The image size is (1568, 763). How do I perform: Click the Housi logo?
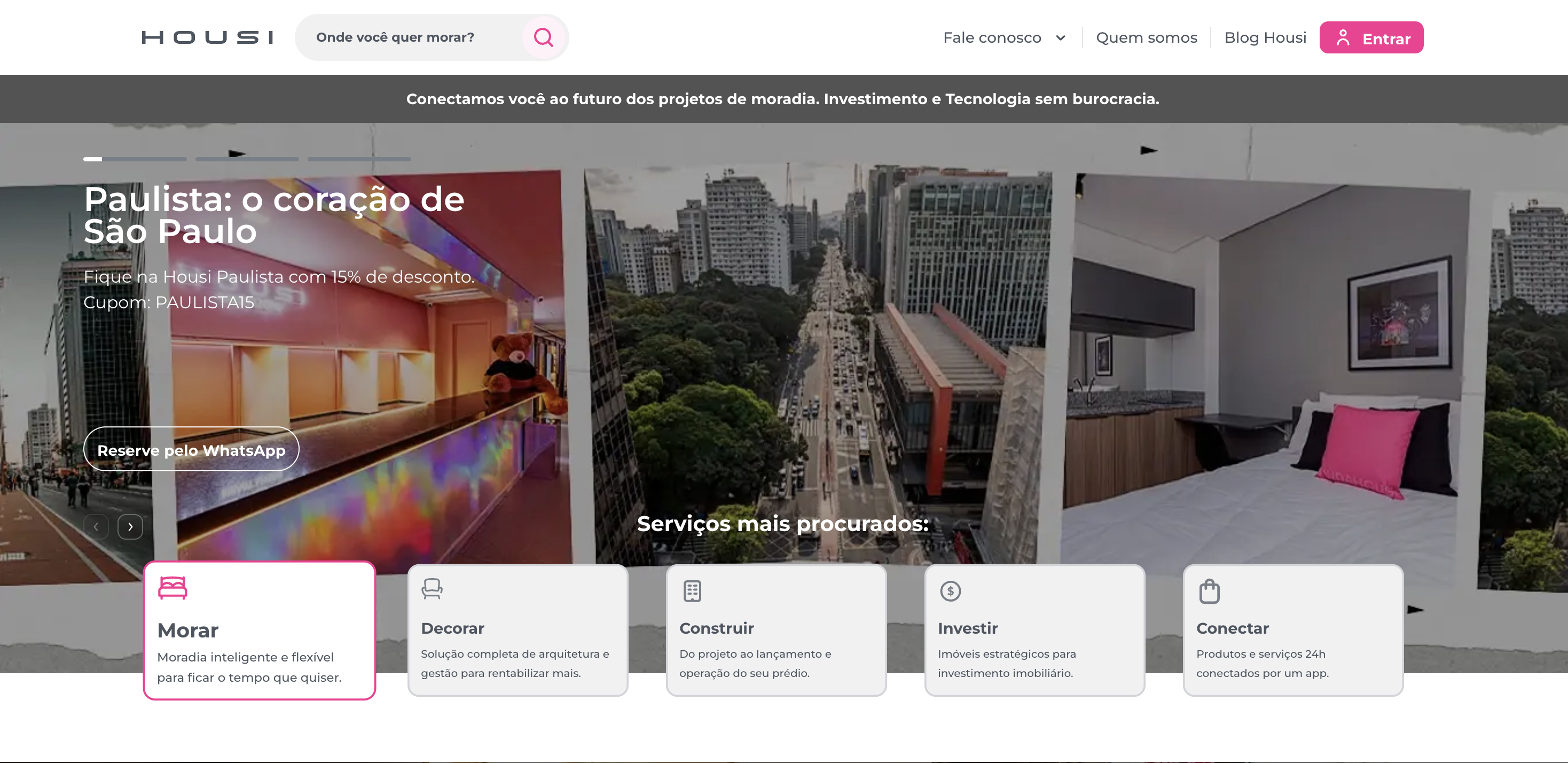click(x=207, y=37)
